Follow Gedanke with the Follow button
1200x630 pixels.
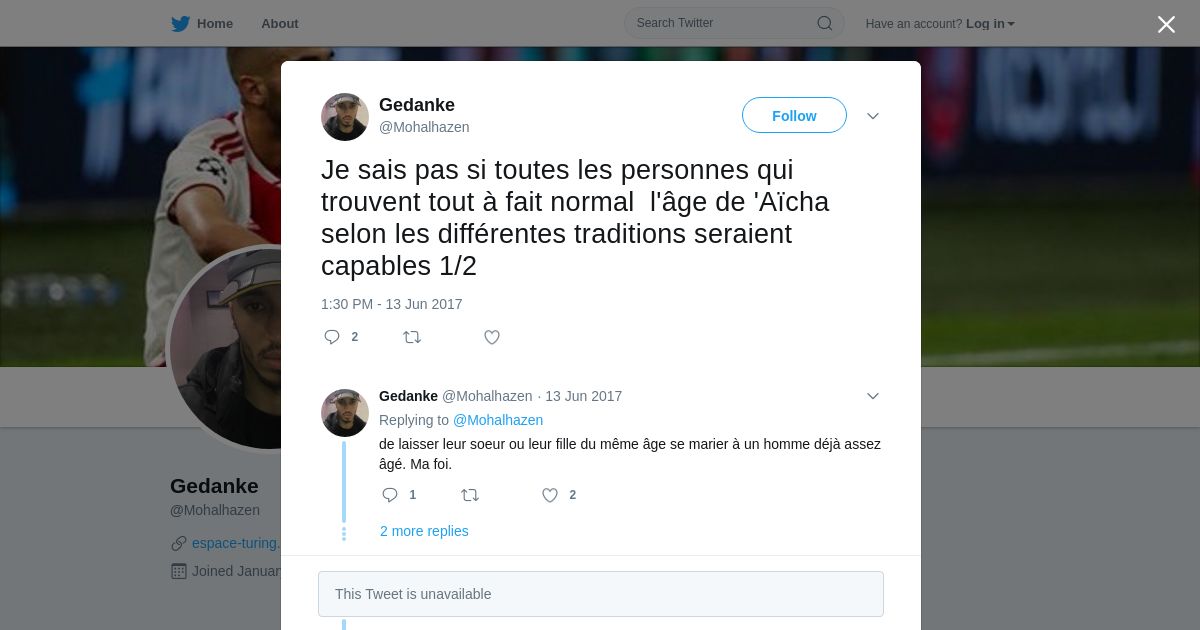(x=794, y=115)
